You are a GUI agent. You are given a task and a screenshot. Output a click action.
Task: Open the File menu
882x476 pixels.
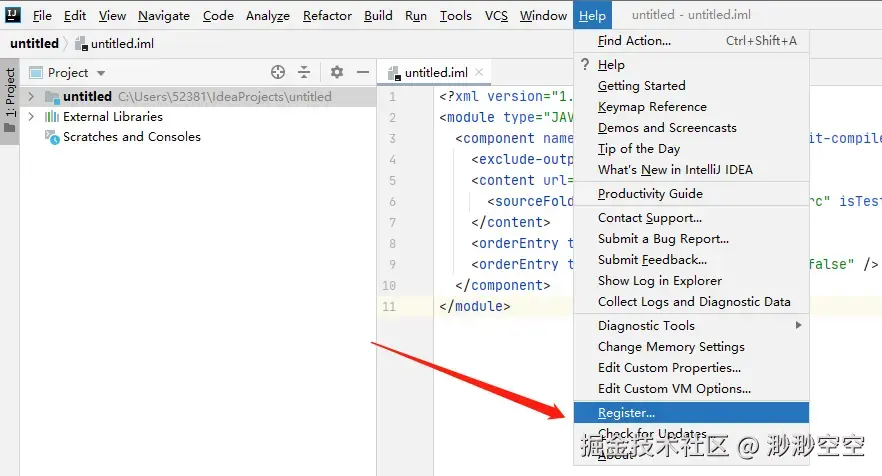tap(42, 16)
